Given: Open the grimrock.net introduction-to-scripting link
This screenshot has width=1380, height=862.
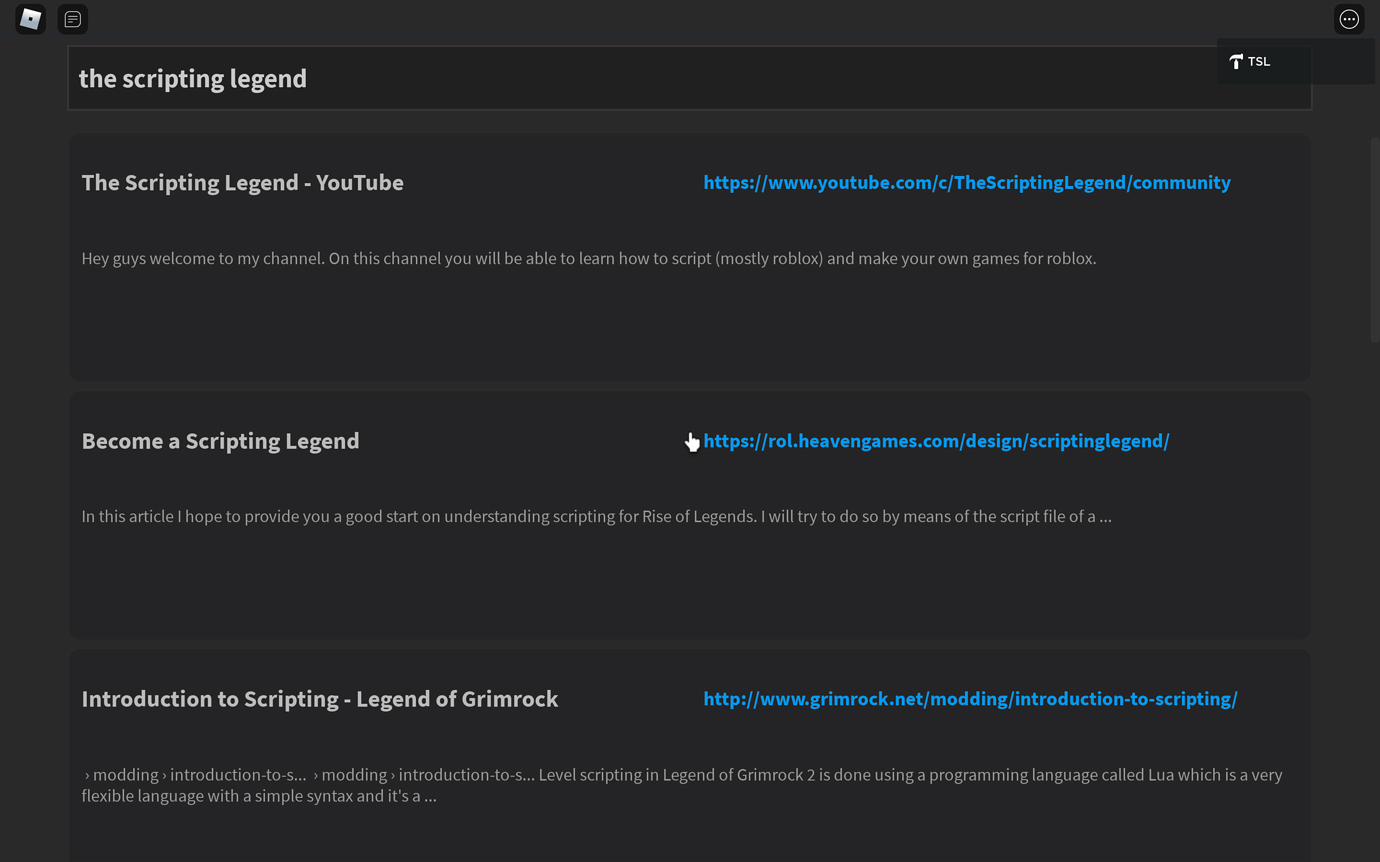Looking at the screenshot, I should pyautogui.click(x=970, y=698).
